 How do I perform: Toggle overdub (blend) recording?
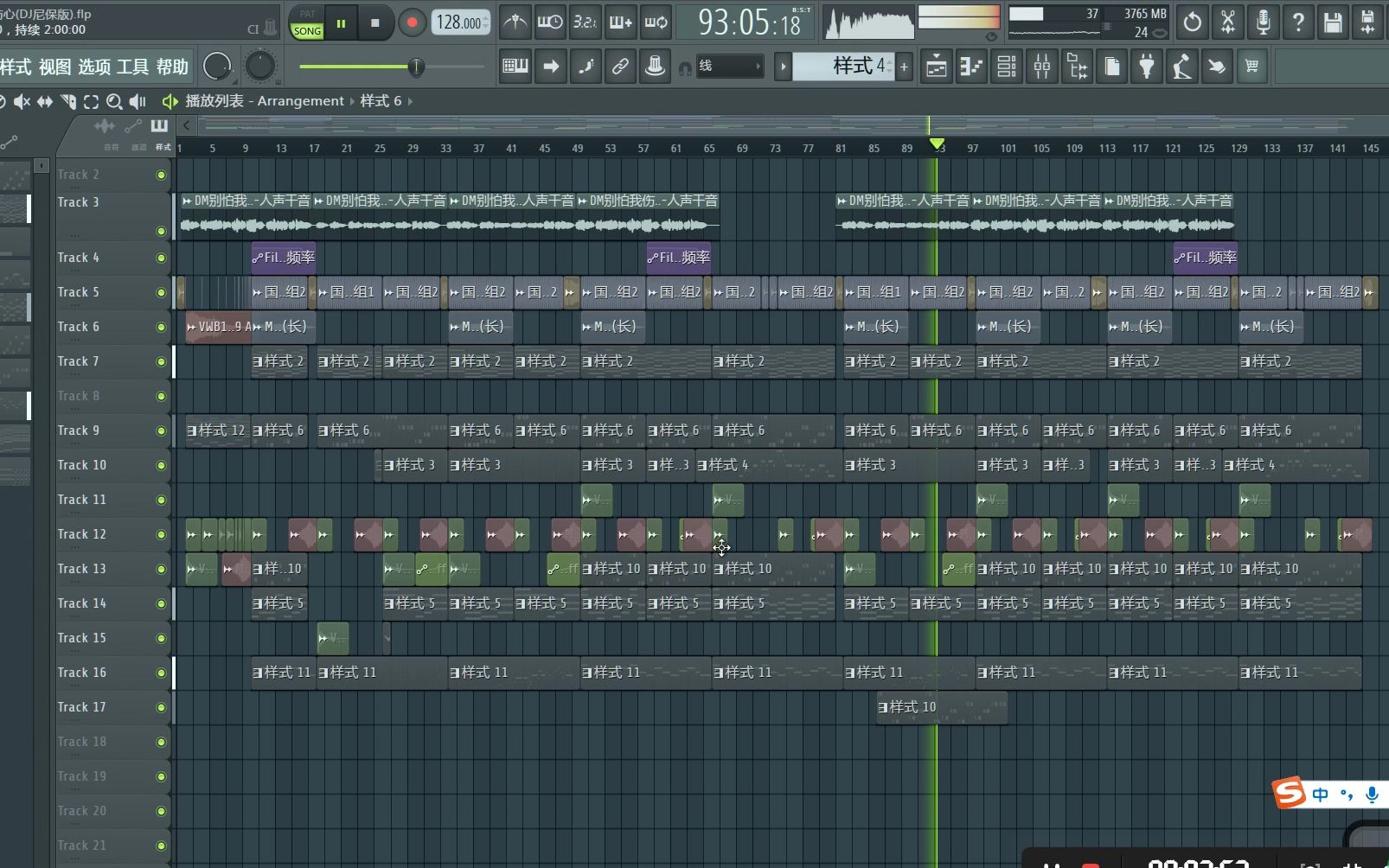621,22
